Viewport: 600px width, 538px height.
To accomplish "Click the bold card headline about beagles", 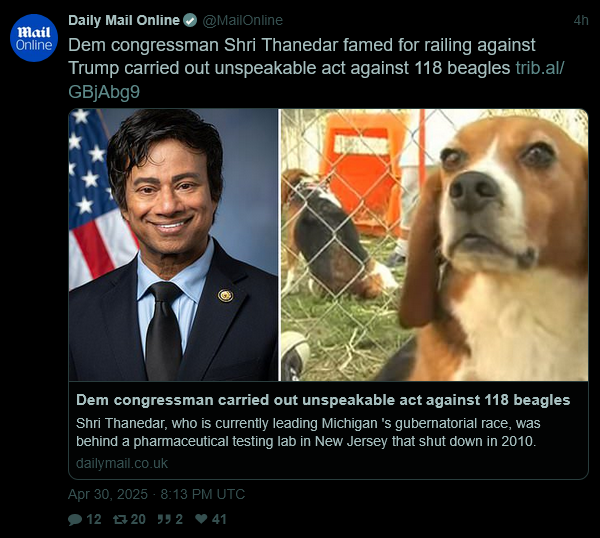I will (x=323, y=400).
